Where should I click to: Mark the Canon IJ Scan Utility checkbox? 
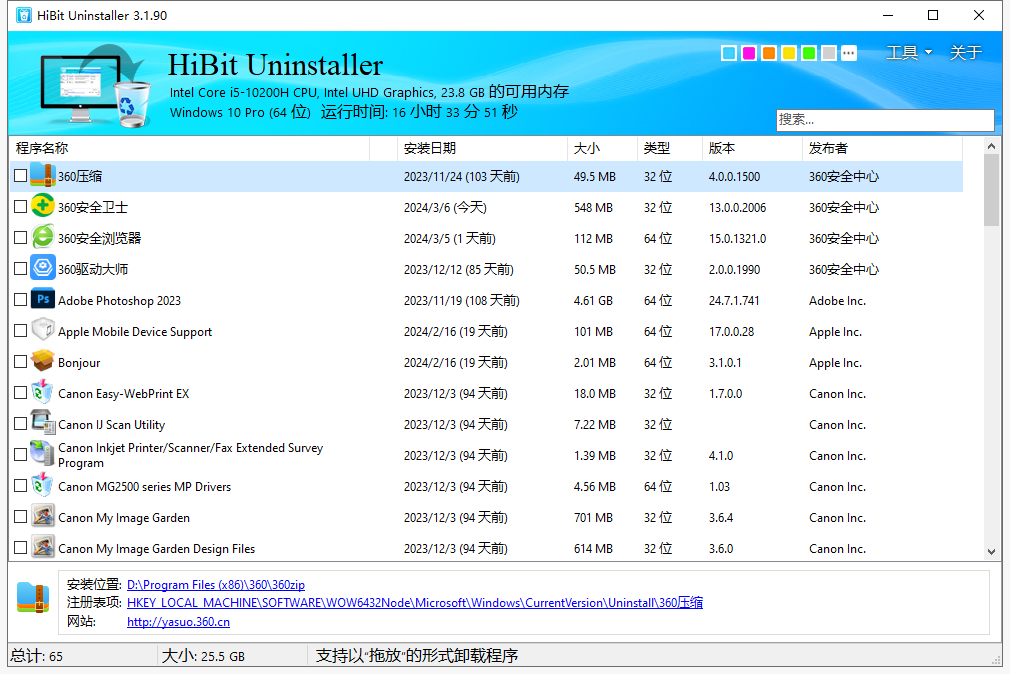pyautogui.click(x=20, y=423)
